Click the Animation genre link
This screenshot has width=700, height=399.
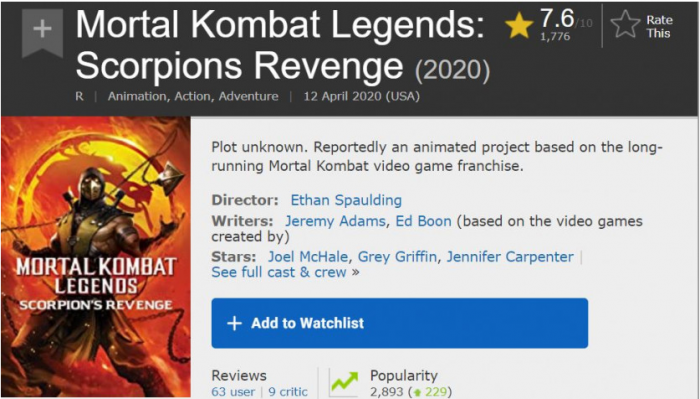[x=137, y=96]
